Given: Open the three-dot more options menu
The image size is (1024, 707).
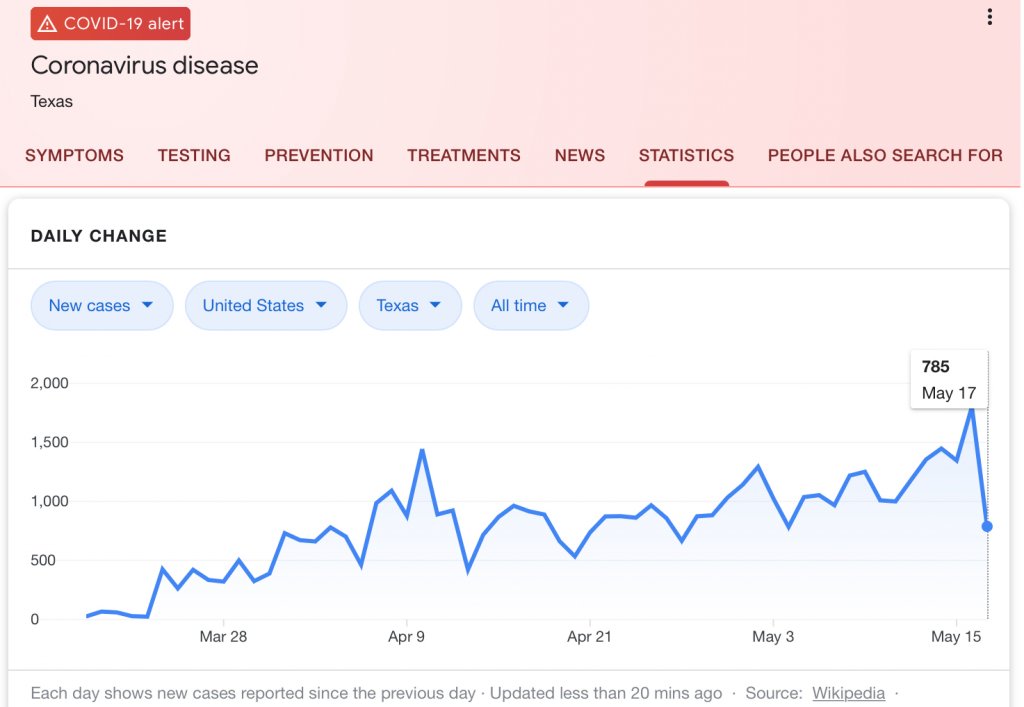Looking at the screenshot, I should (x=990, y=17).
